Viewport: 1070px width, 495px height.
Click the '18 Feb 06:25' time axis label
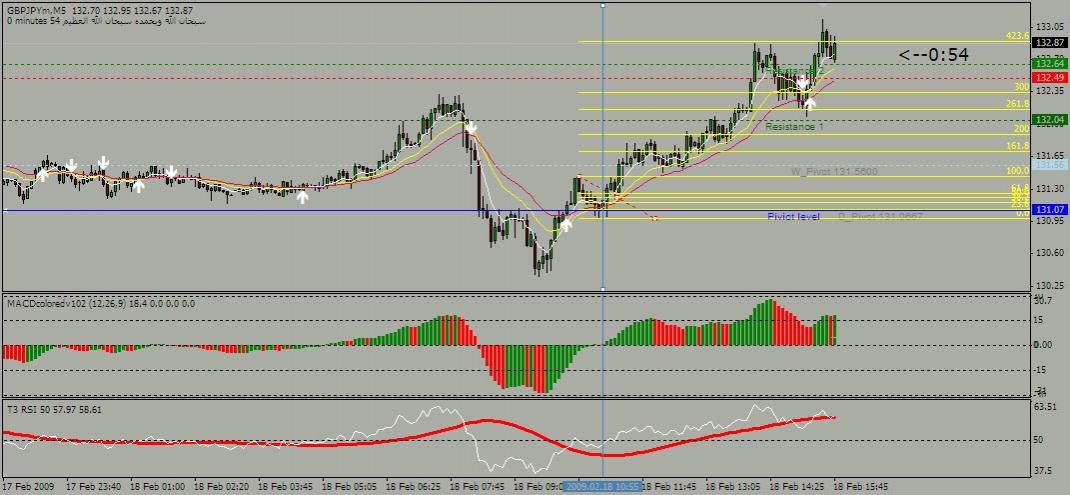pos(413,487)
